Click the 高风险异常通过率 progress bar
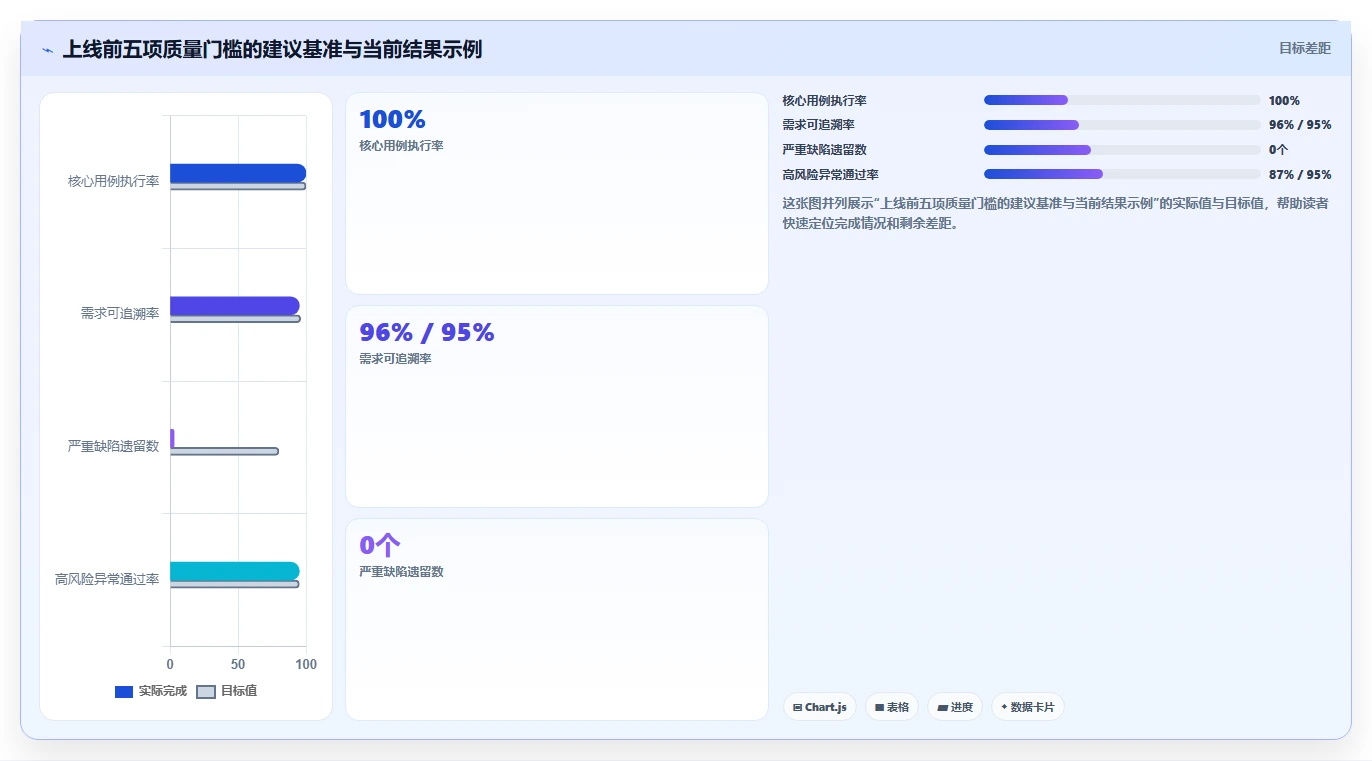The image size is (1372, 761). (x=1122, y=174)
